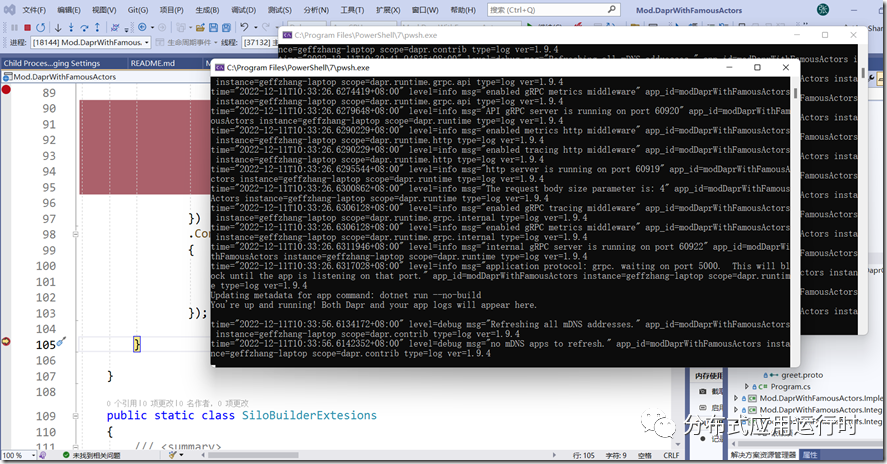Viewport: 887px width, 464px height.
Task: Select greet.proto in Solution Explorer
Action: [802, 375]
